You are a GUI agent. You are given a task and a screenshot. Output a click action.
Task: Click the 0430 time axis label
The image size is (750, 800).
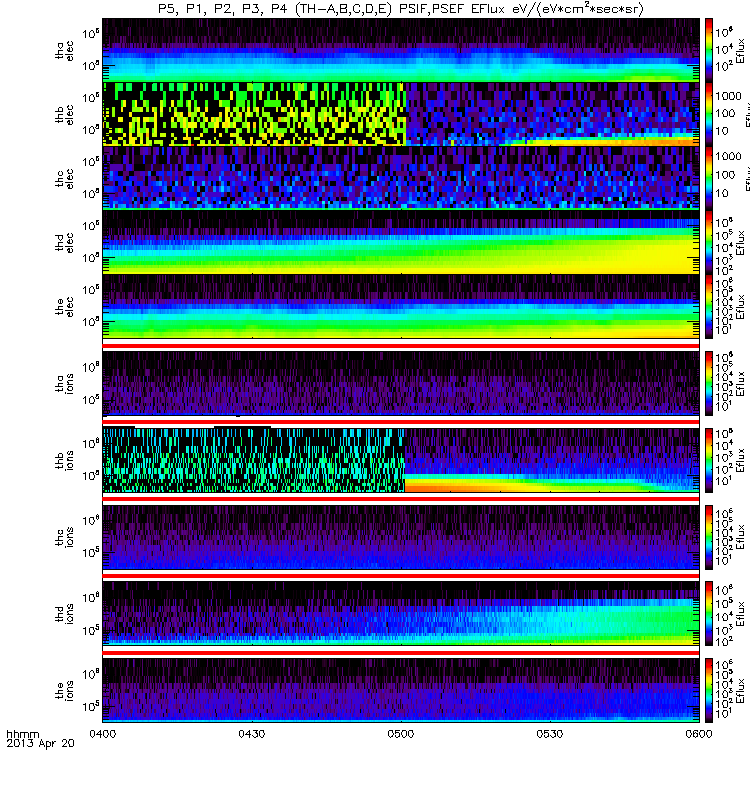point(252,734)
